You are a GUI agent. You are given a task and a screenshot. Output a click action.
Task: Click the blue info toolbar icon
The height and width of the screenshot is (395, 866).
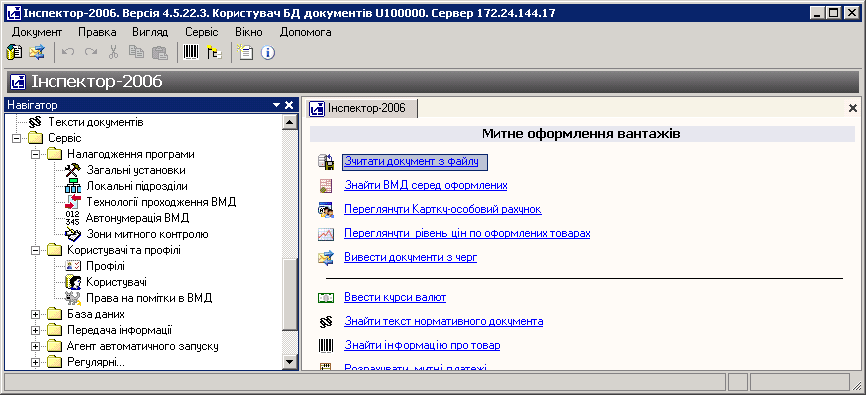pyautogui.click(x=268, y=52)
